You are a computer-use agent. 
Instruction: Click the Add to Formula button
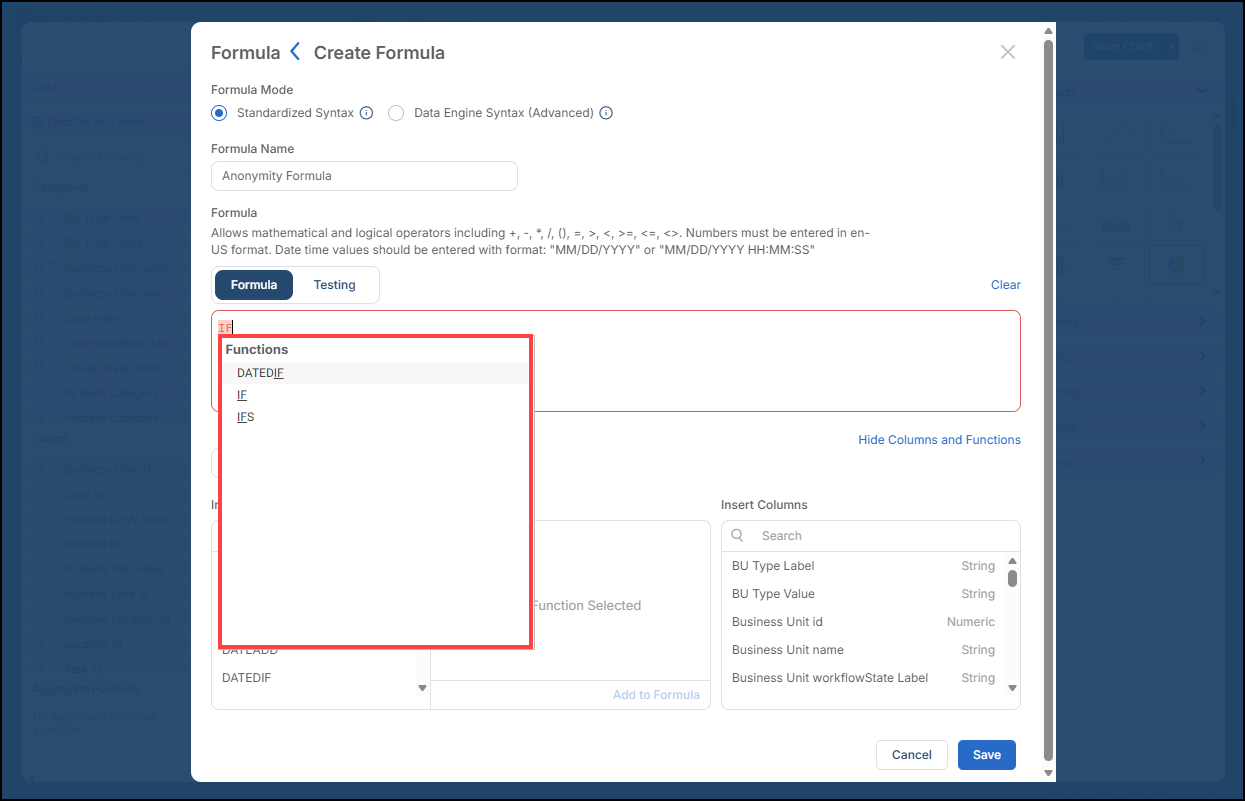pyautogui.click(x=656, y=695)
